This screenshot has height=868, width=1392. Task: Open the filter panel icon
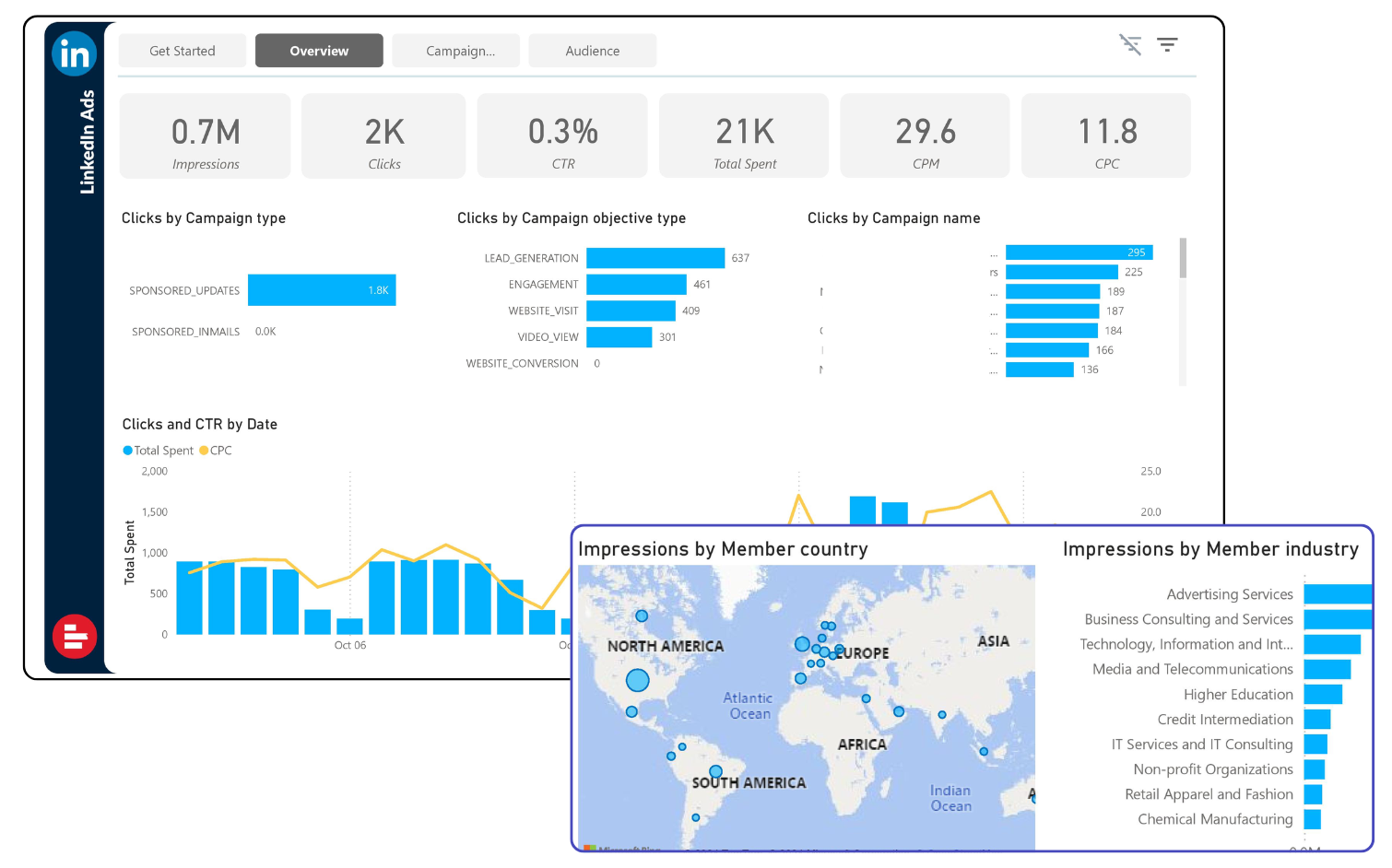point(1167,44)
